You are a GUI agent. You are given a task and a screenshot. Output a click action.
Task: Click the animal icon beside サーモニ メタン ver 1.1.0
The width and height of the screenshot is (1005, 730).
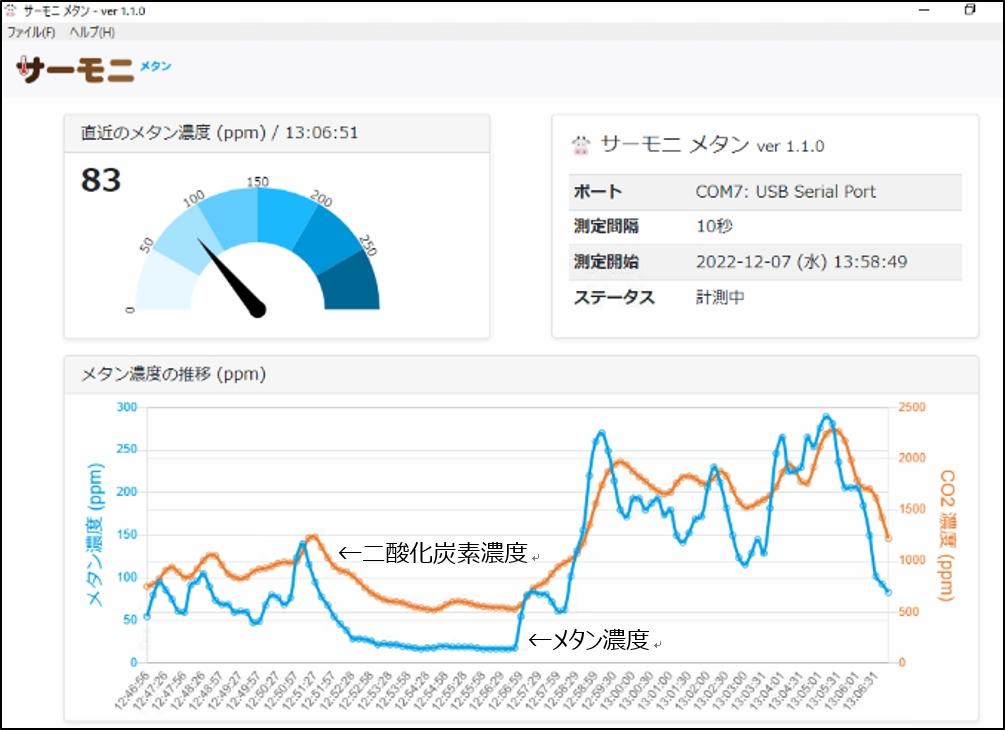[580, 146]
